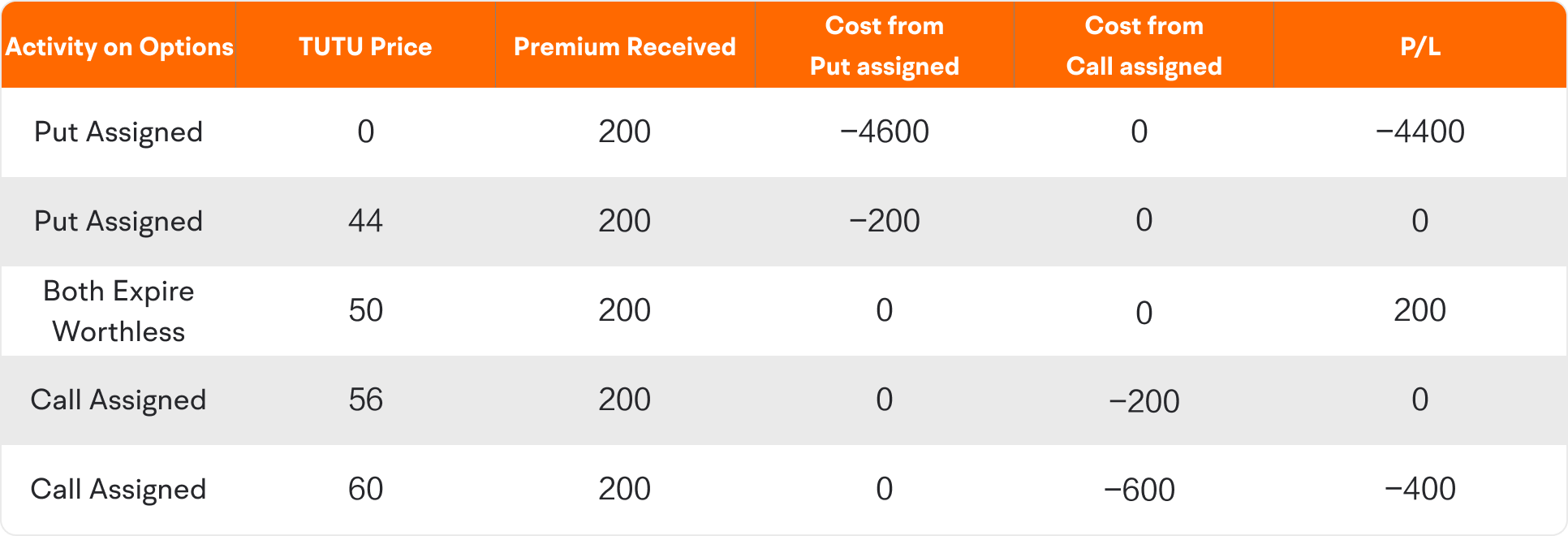This screenshot has height=536, width=1568.
Task: Click the TUTU price 50 cell
Action: [x=365, y=310]
